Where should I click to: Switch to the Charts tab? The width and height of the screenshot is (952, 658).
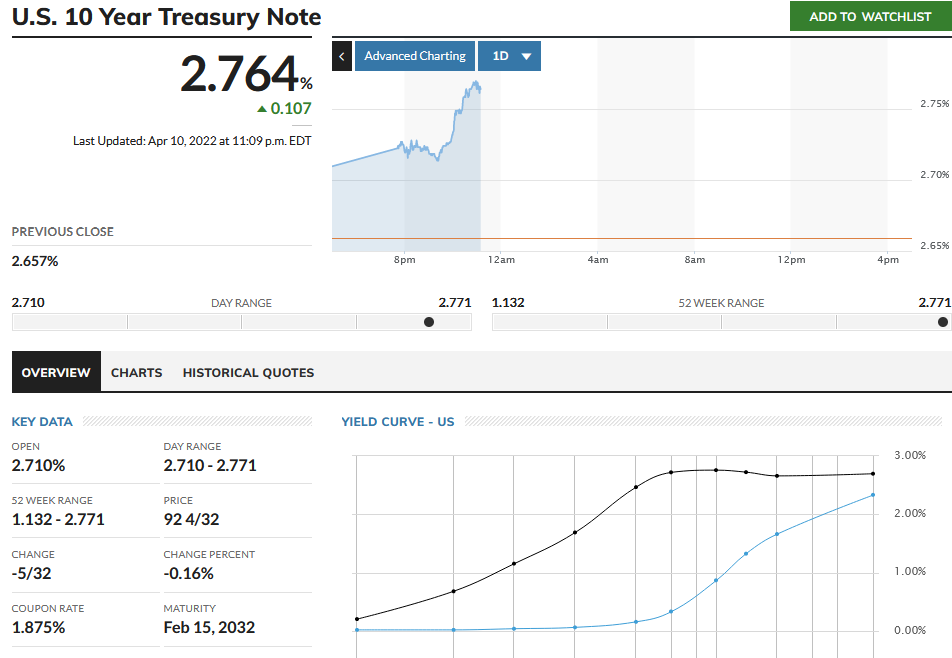click(137, 372)
